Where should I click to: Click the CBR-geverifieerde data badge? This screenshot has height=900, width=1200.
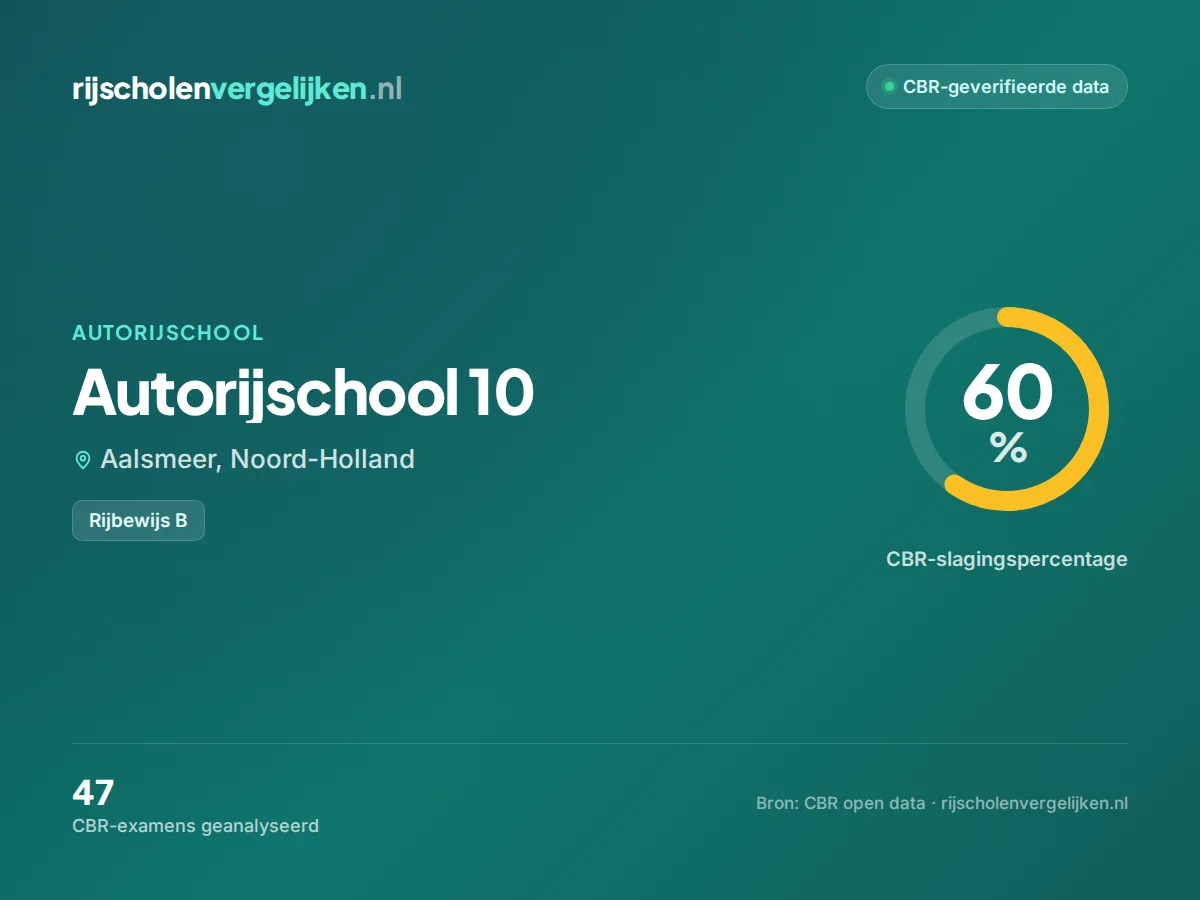click(997, 87)
